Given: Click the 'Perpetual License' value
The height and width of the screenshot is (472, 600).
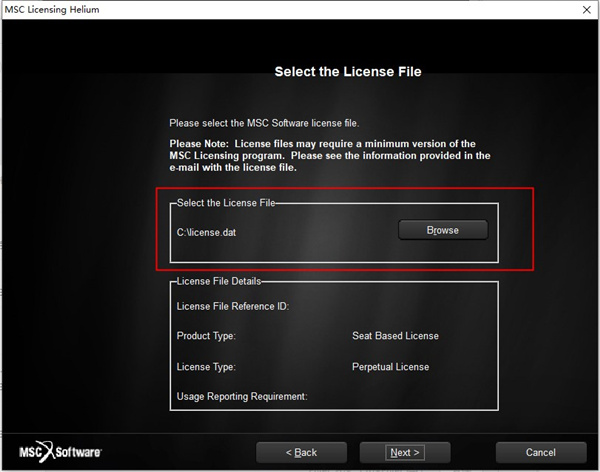Looking at the screenshot, I should (390, 367).
